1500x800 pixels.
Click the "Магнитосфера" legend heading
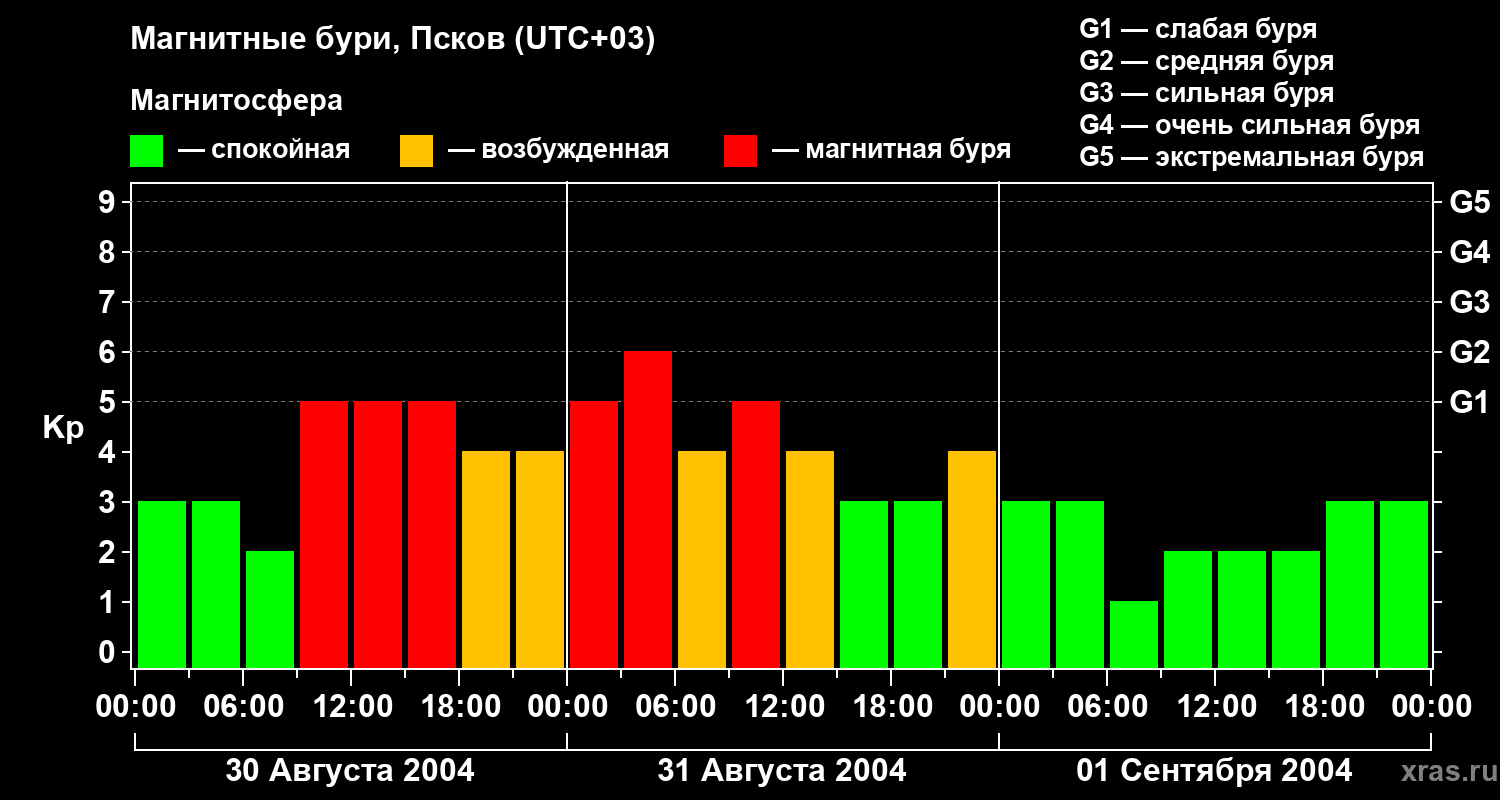[236, 101]
